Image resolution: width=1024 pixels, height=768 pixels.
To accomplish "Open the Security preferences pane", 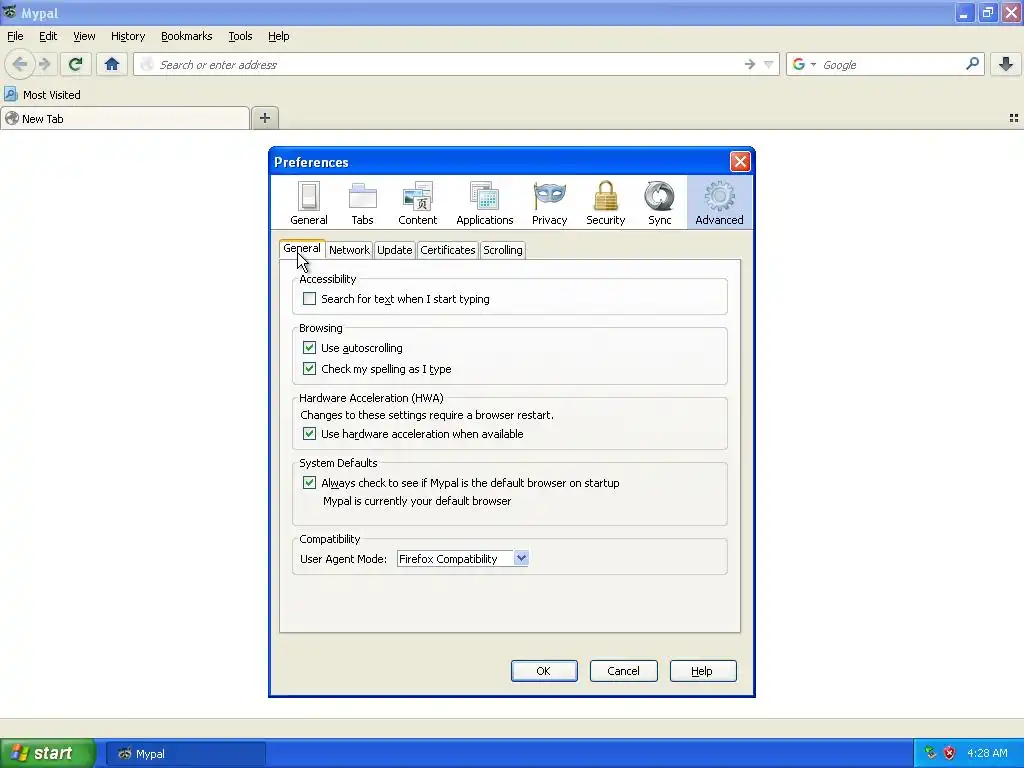I will (x=605, y=203).
